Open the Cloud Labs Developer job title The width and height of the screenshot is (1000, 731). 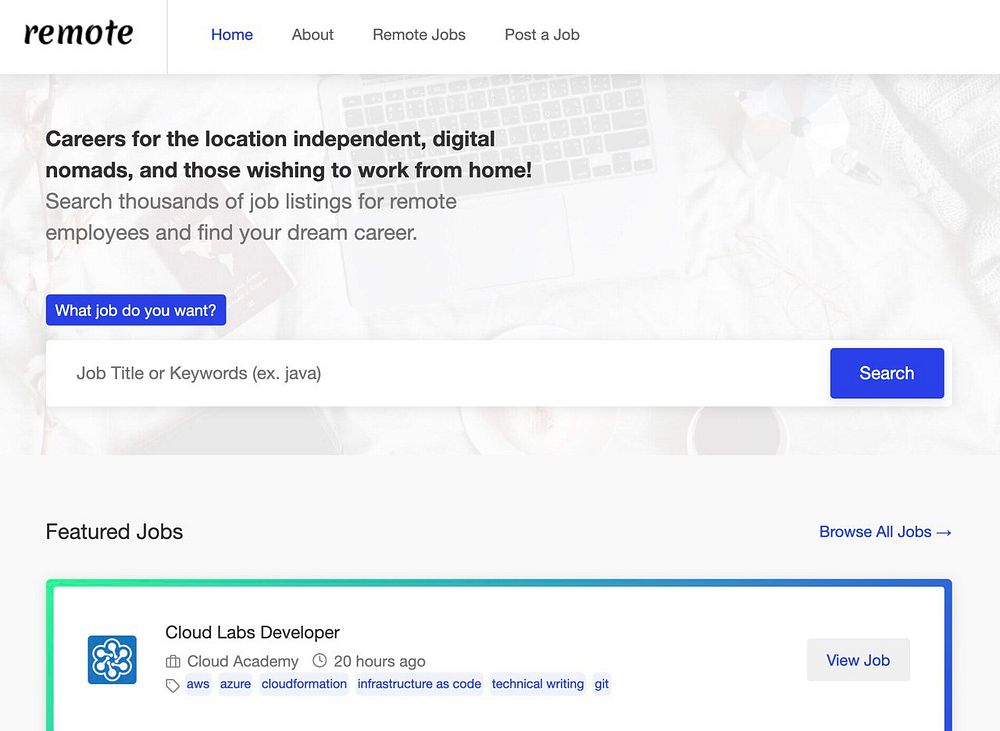[x=253, y=632]
